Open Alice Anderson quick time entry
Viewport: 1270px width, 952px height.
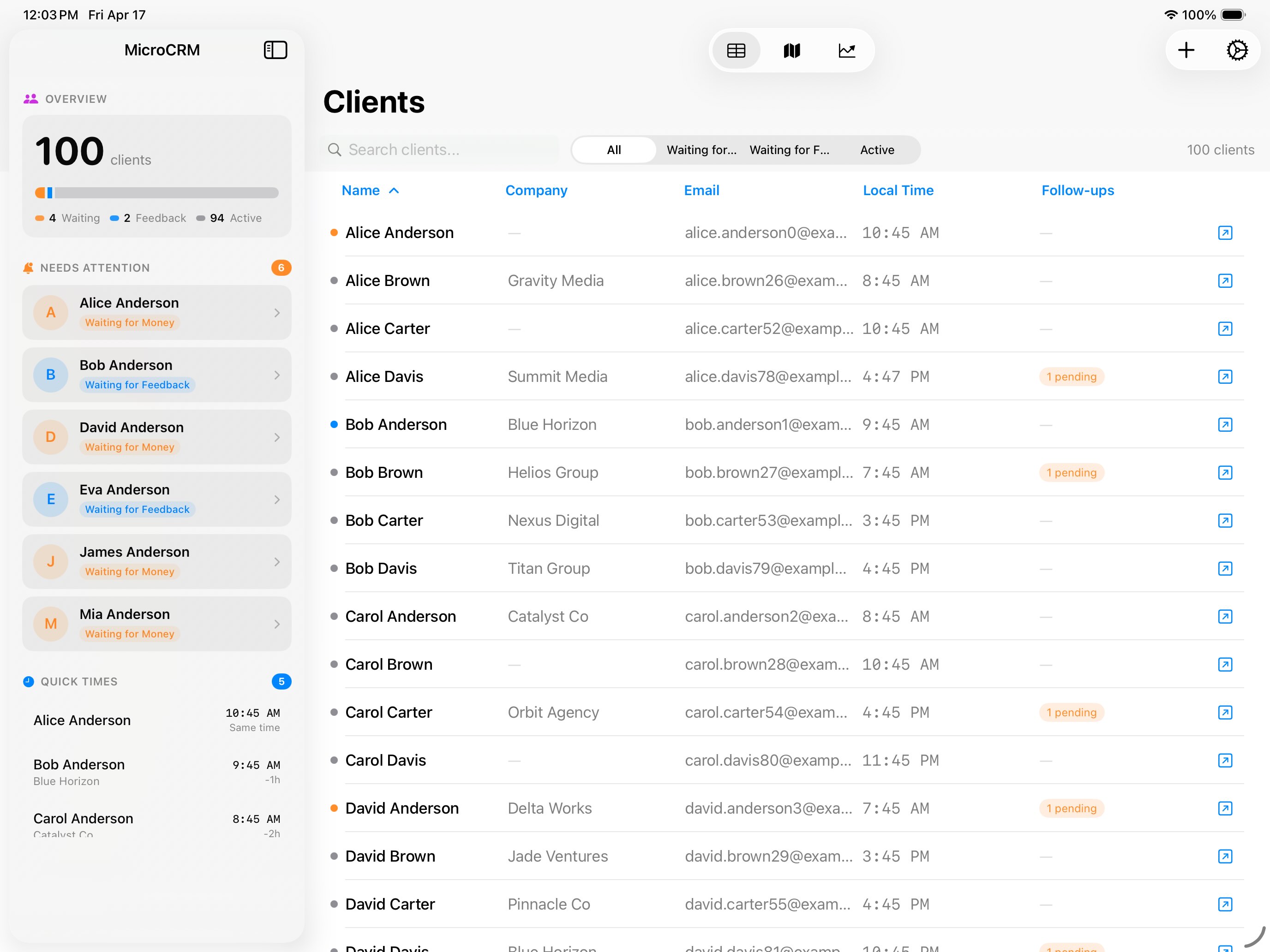(x=157, y=720)
